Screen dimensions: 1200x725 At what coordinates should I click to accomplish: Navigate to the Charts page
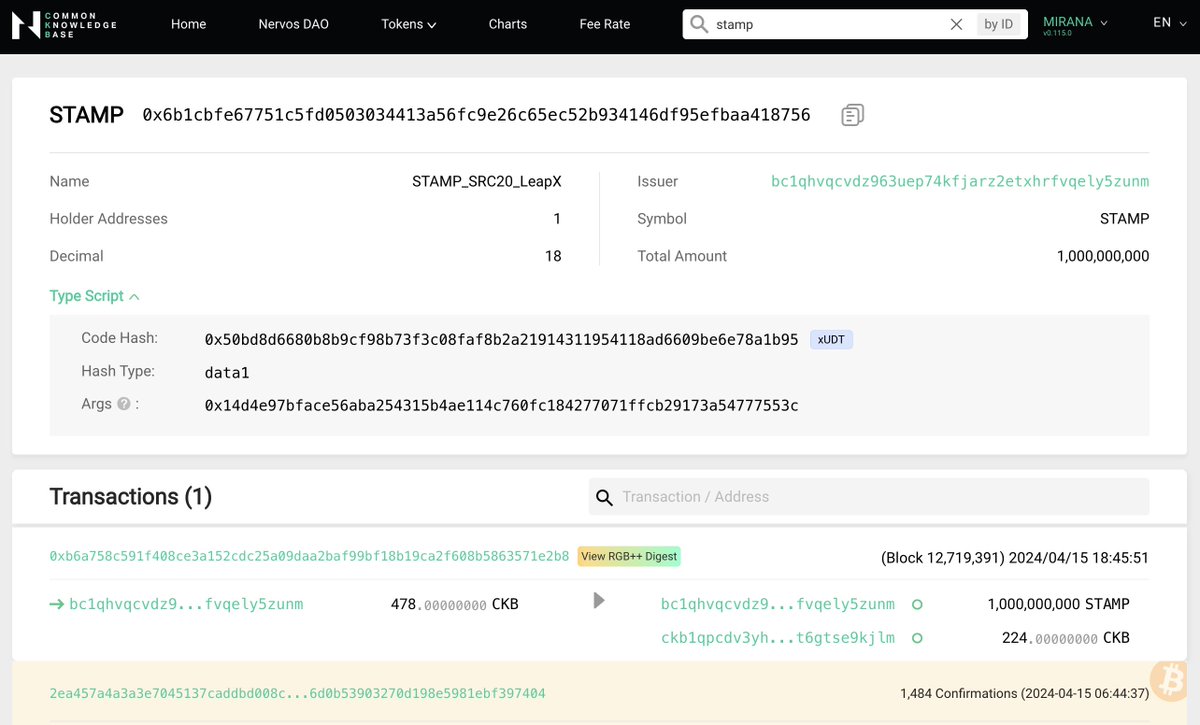coord(507,23)
